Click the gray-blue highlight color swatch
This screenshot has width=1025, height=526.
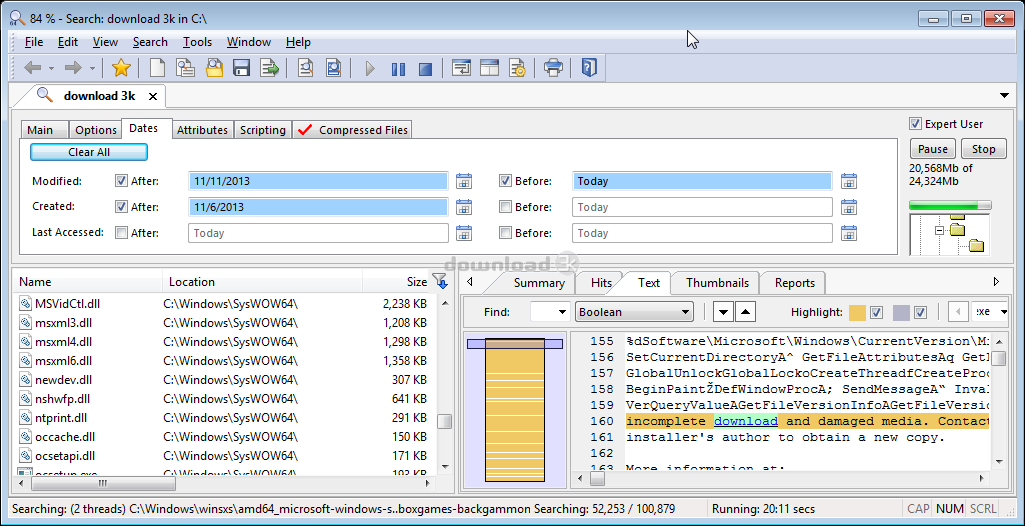click(x=901, y=312)
